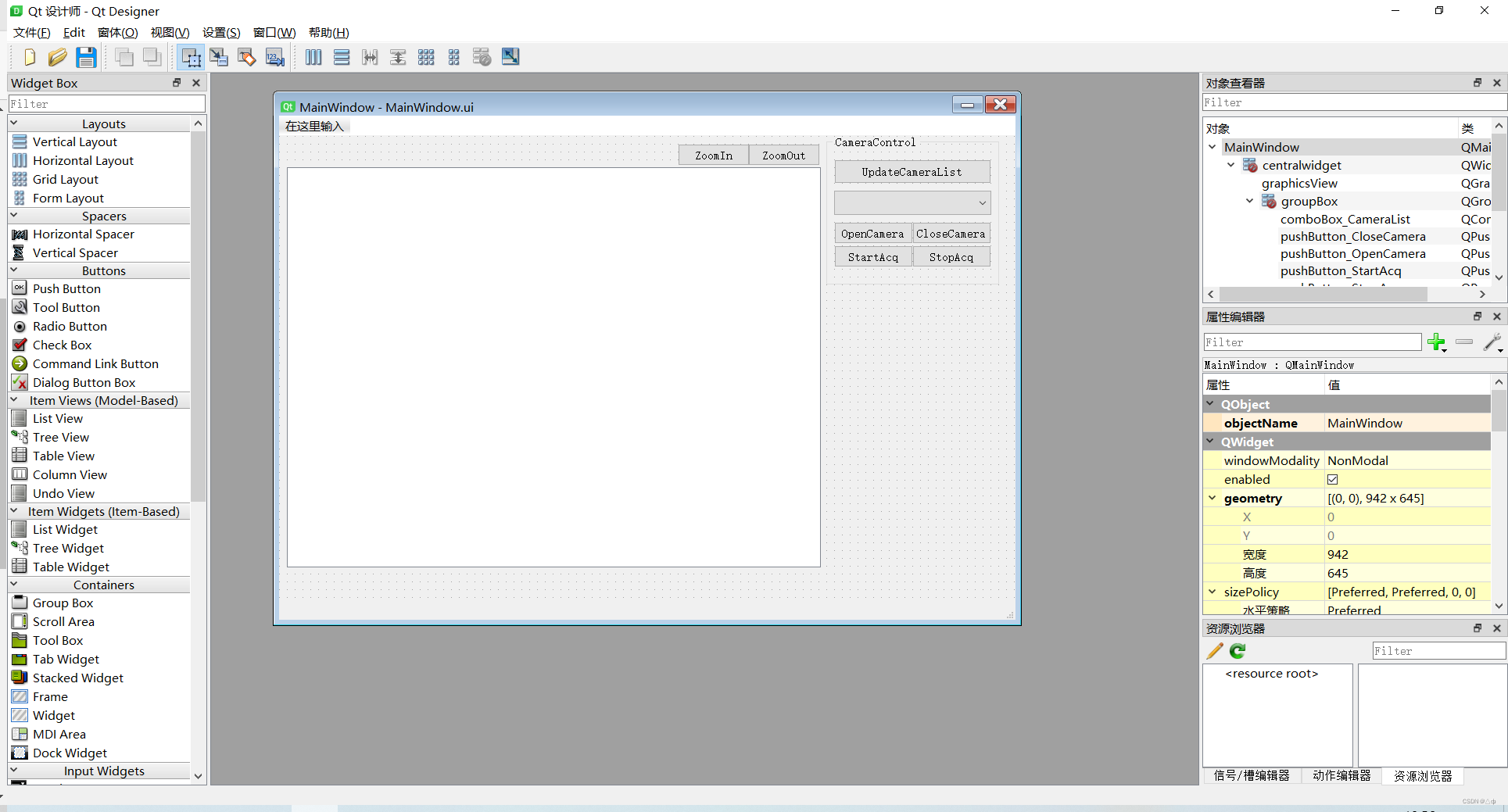
Task: Close the Widget Box panel
Action: tap(196, 83)
